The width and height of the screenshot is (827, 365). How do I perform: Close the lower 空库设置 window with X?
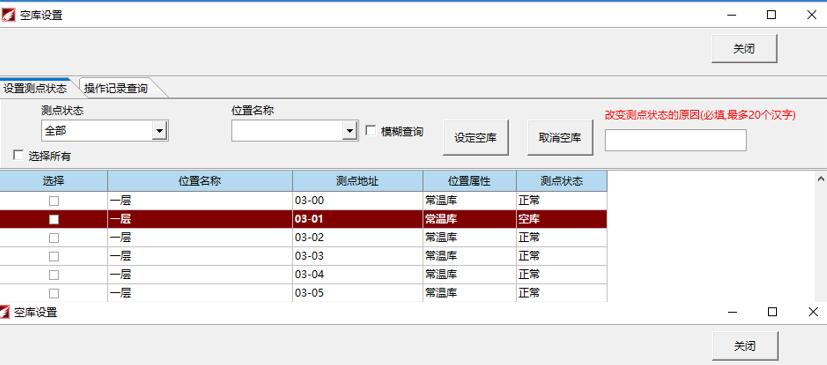tap(813, 312)
